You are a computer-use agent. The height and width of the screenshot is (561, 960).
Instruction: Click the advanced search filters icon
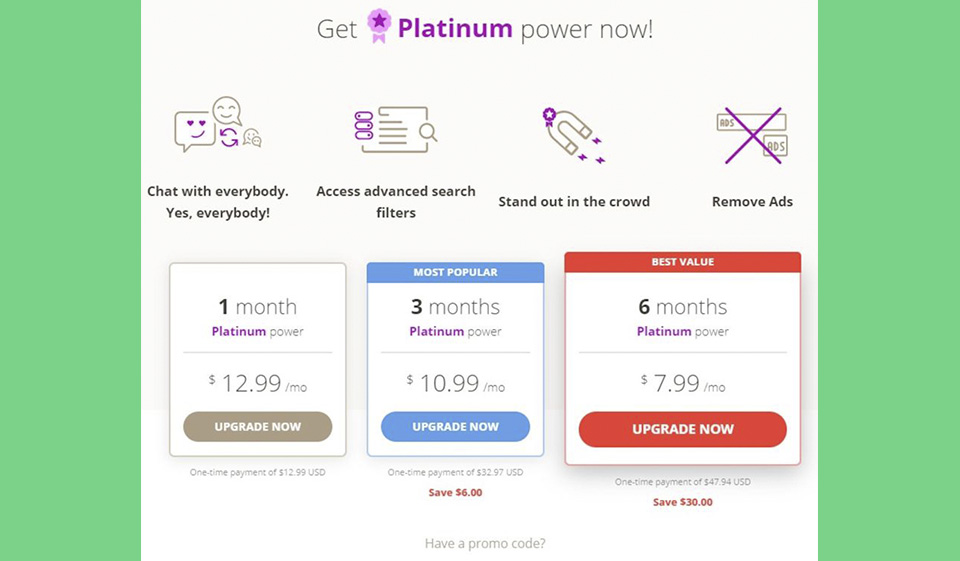pos(395,130)
